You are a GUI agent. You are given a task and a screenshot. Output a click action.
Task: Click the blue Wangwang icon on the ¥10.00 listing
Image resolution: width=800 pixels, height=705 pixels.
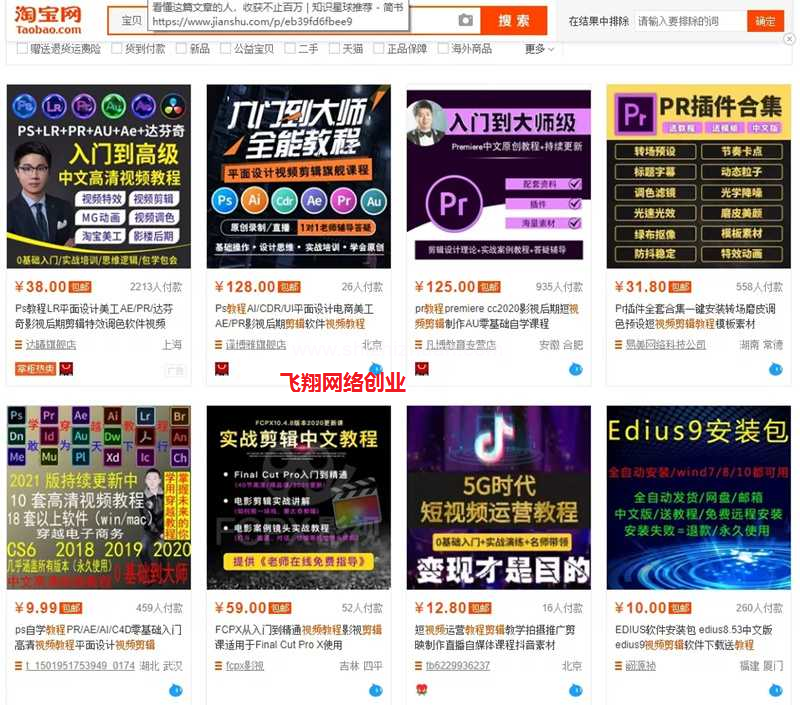[775, 690]
